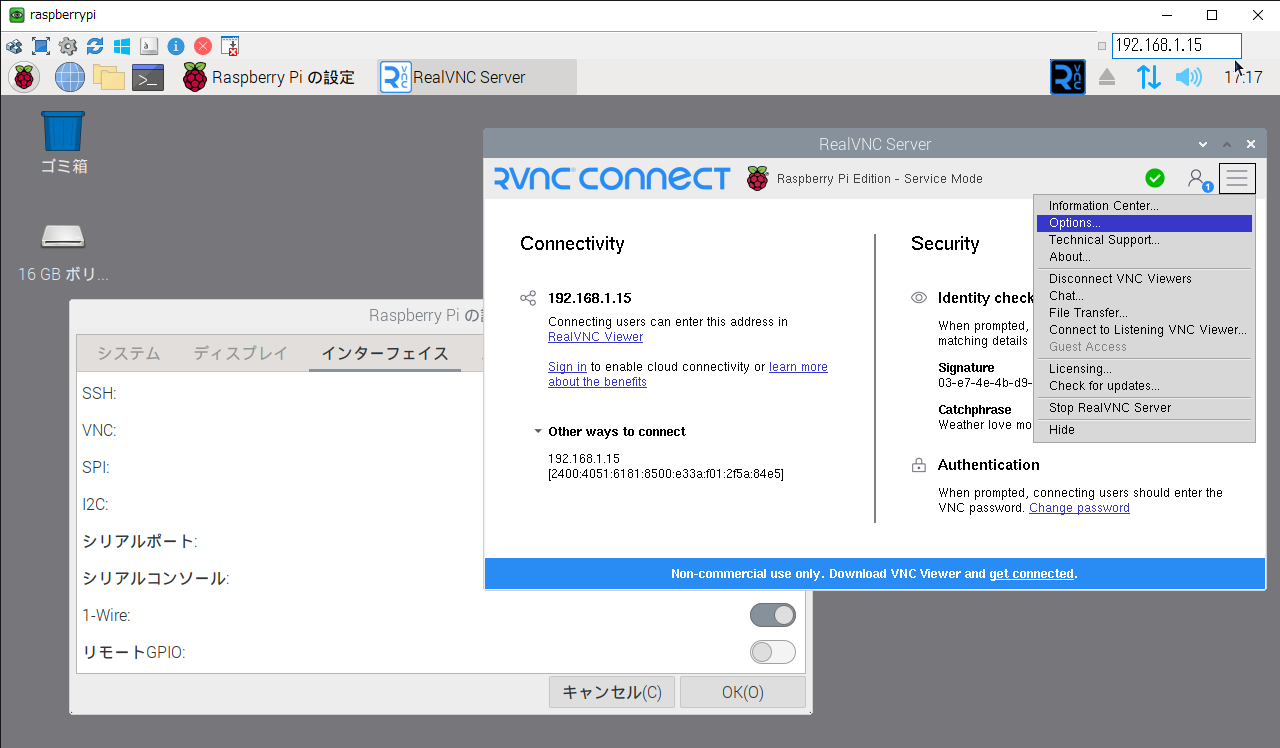Open the volume speaker tray icon

[1188, 77]
